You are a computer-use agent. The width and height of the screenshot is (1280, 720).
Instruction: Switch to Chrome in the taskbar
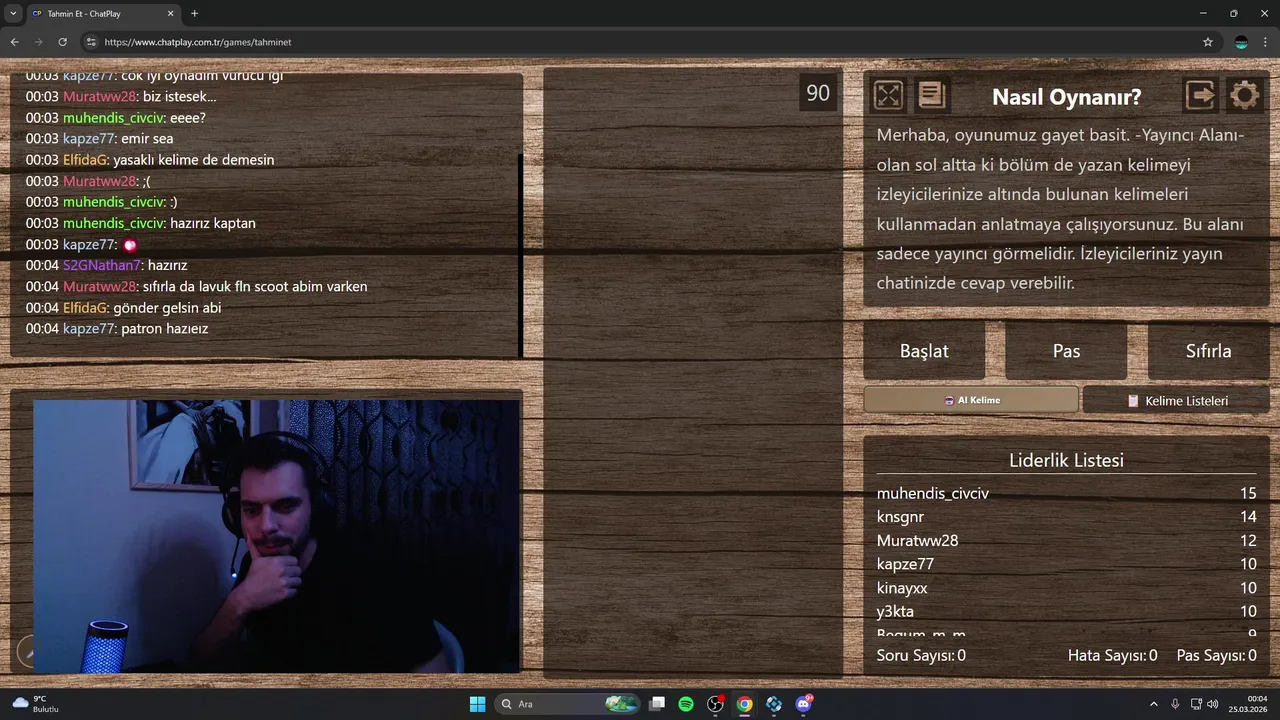tap(744, 704)
